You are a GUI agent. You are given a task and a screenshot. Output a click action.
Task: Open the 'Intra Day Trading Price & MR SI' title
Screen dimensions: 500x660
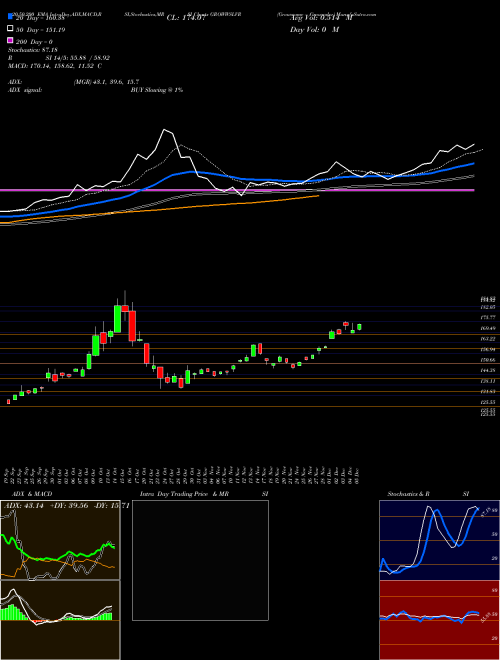click(204, 494)
